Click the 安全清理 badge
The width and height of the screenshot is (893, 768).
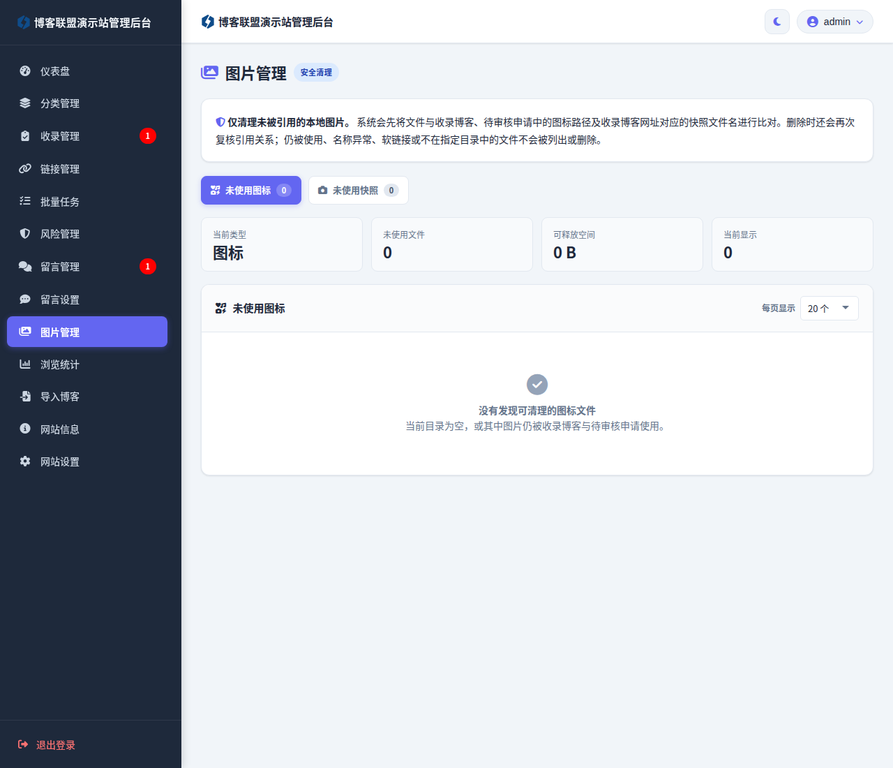click(316, 72)
